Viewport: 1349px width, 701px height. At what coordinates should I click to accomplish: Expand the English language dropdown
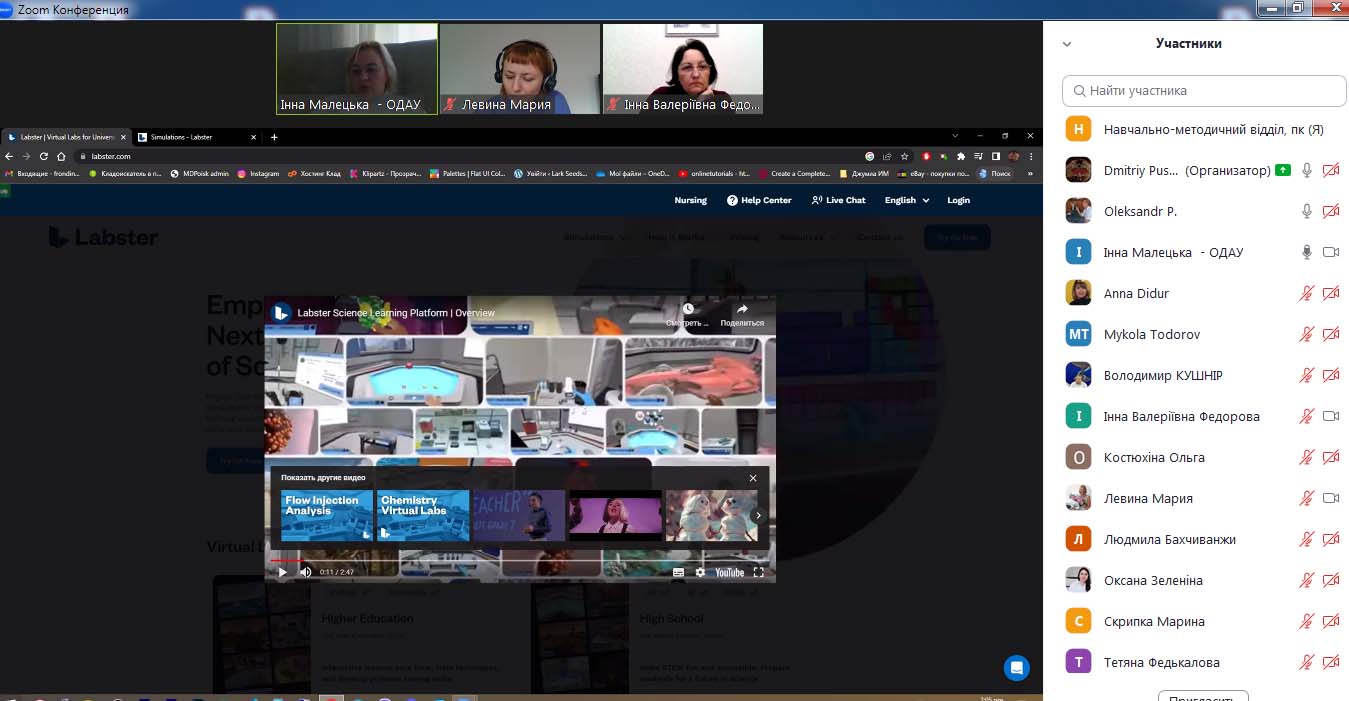906,200
